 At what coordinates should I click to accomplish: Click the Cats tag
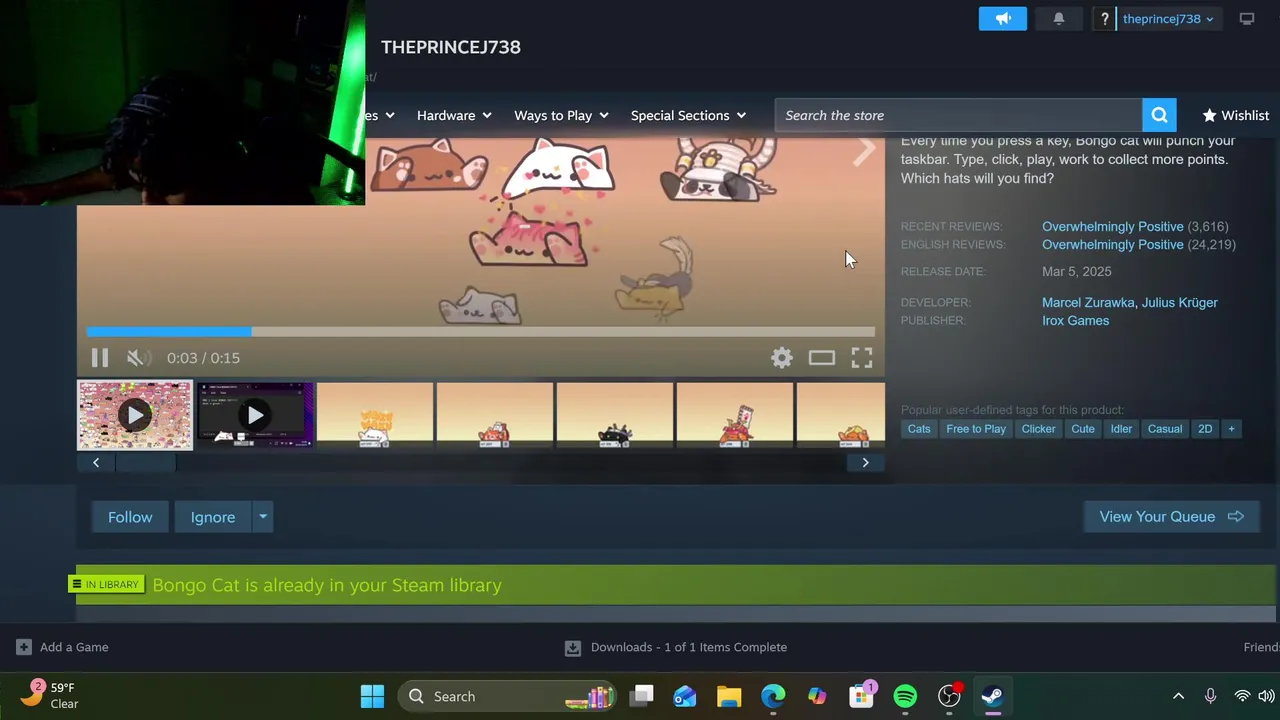(919, 429)
